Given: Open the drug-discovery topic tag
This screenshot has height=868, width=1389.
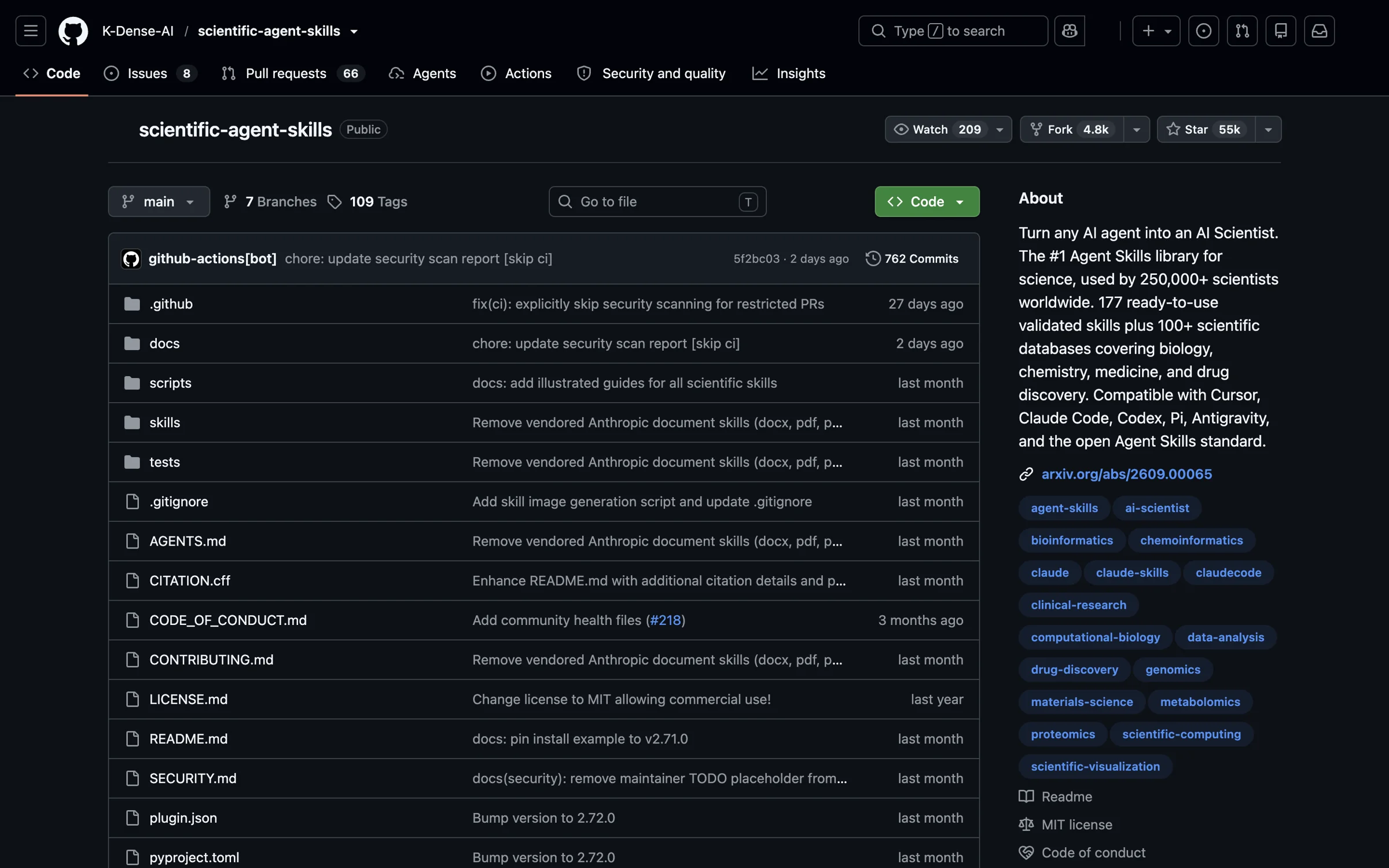Looking at the screenshot, I should pyautogui.click(x=1074, y=669).
